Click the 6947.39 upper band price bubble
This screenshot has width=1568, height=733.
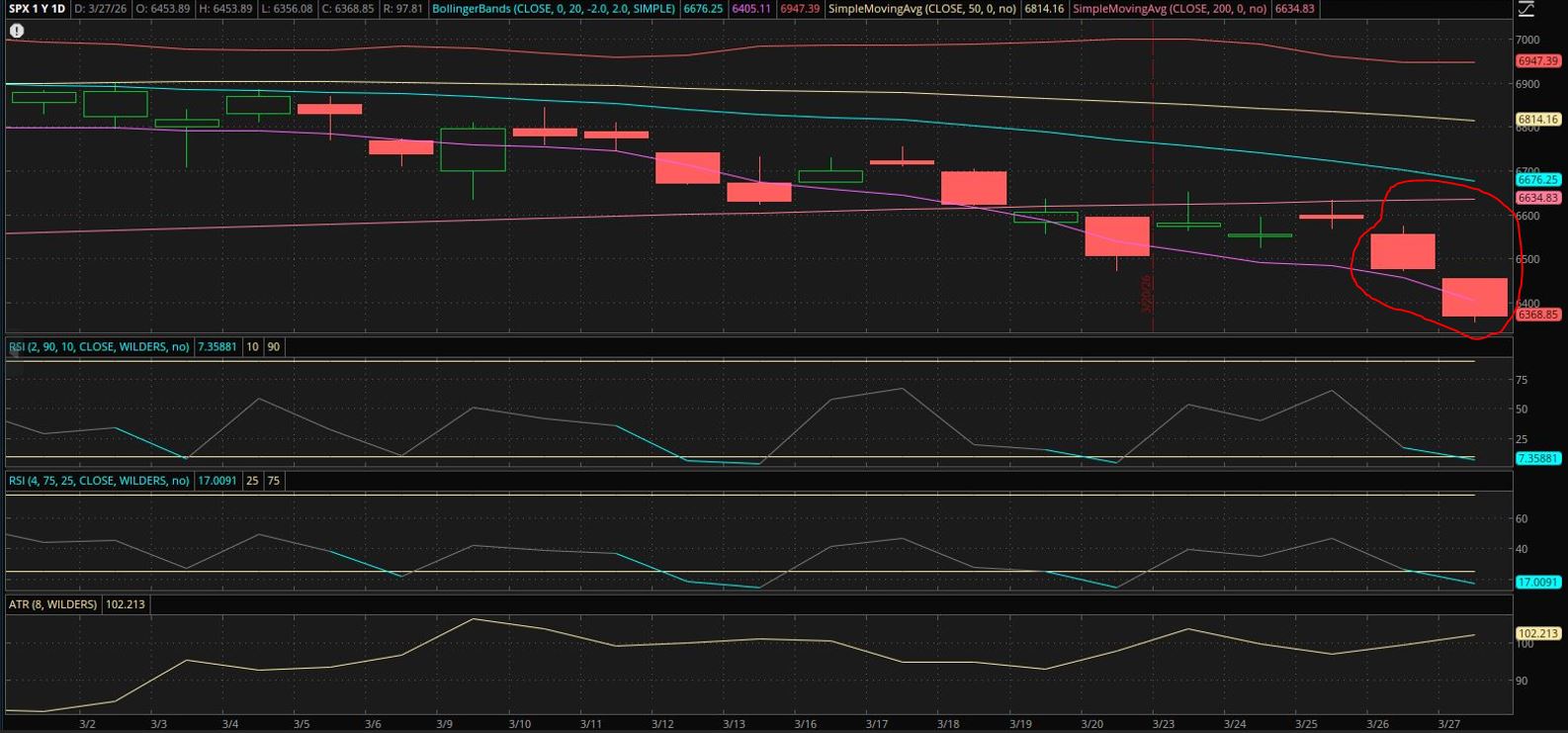1537,61
